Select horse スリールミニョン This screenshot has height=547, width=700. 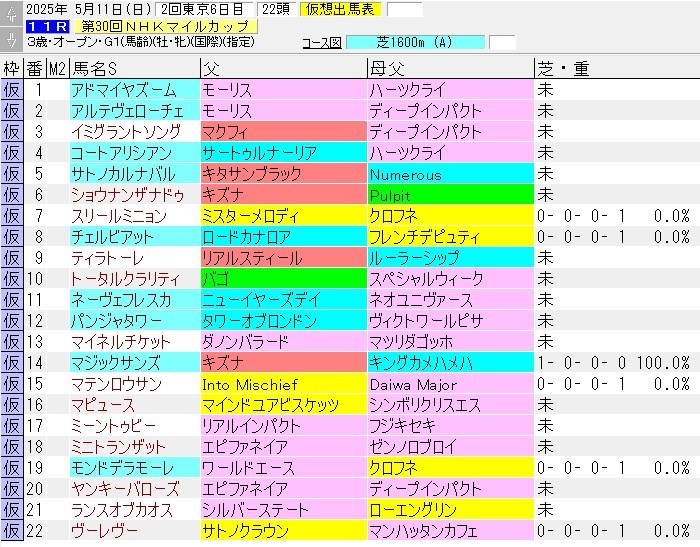click(x=135, y=216)
